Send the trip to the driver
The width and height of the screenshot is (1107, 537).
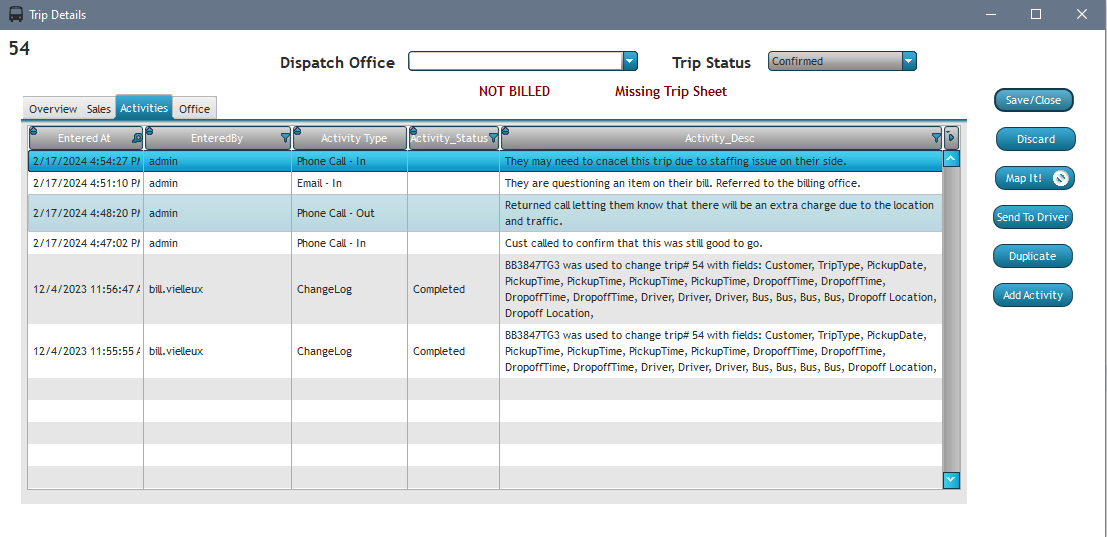point(1033,217)
